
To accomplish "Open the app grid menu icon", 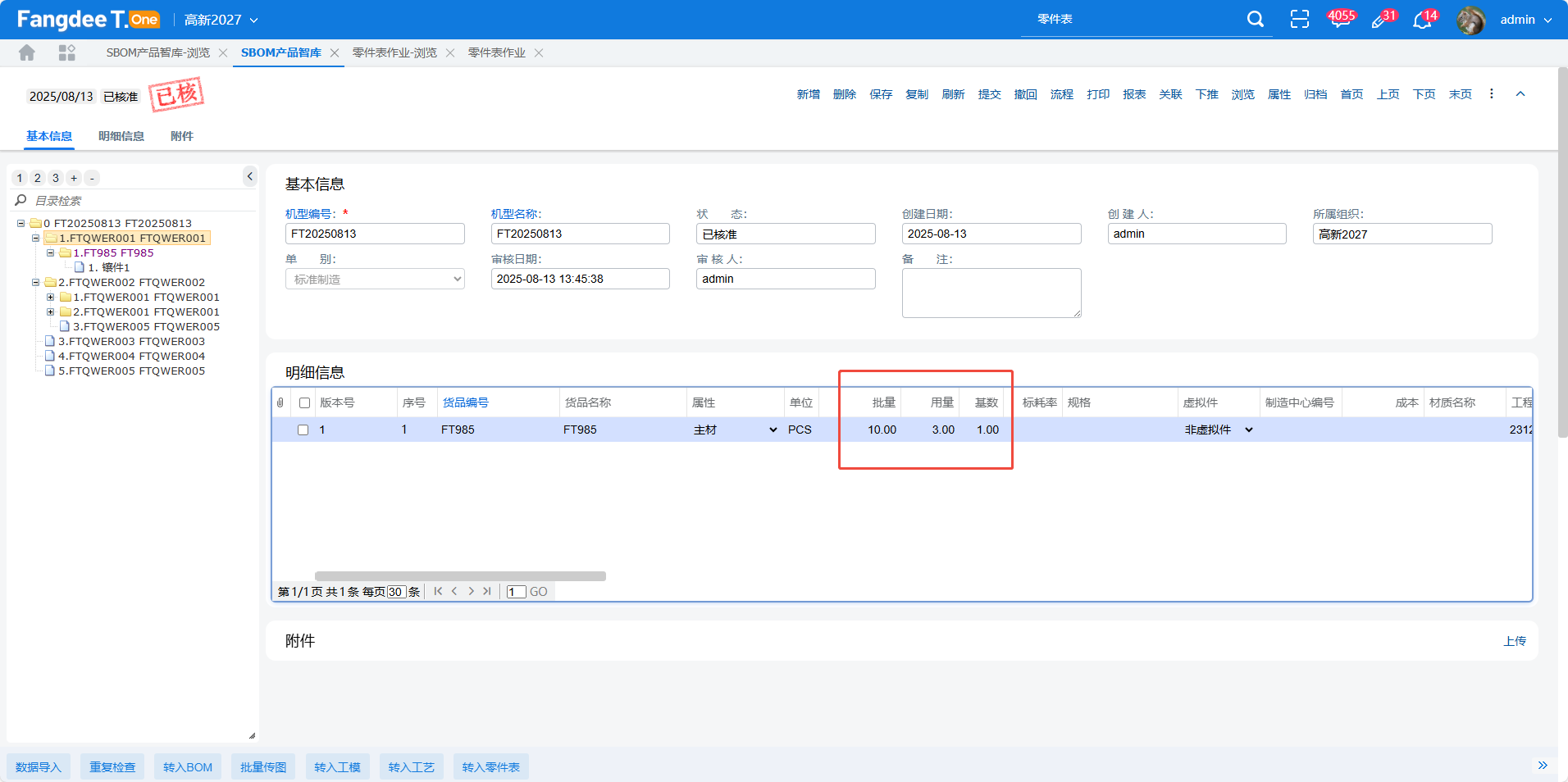I will 67,53.
